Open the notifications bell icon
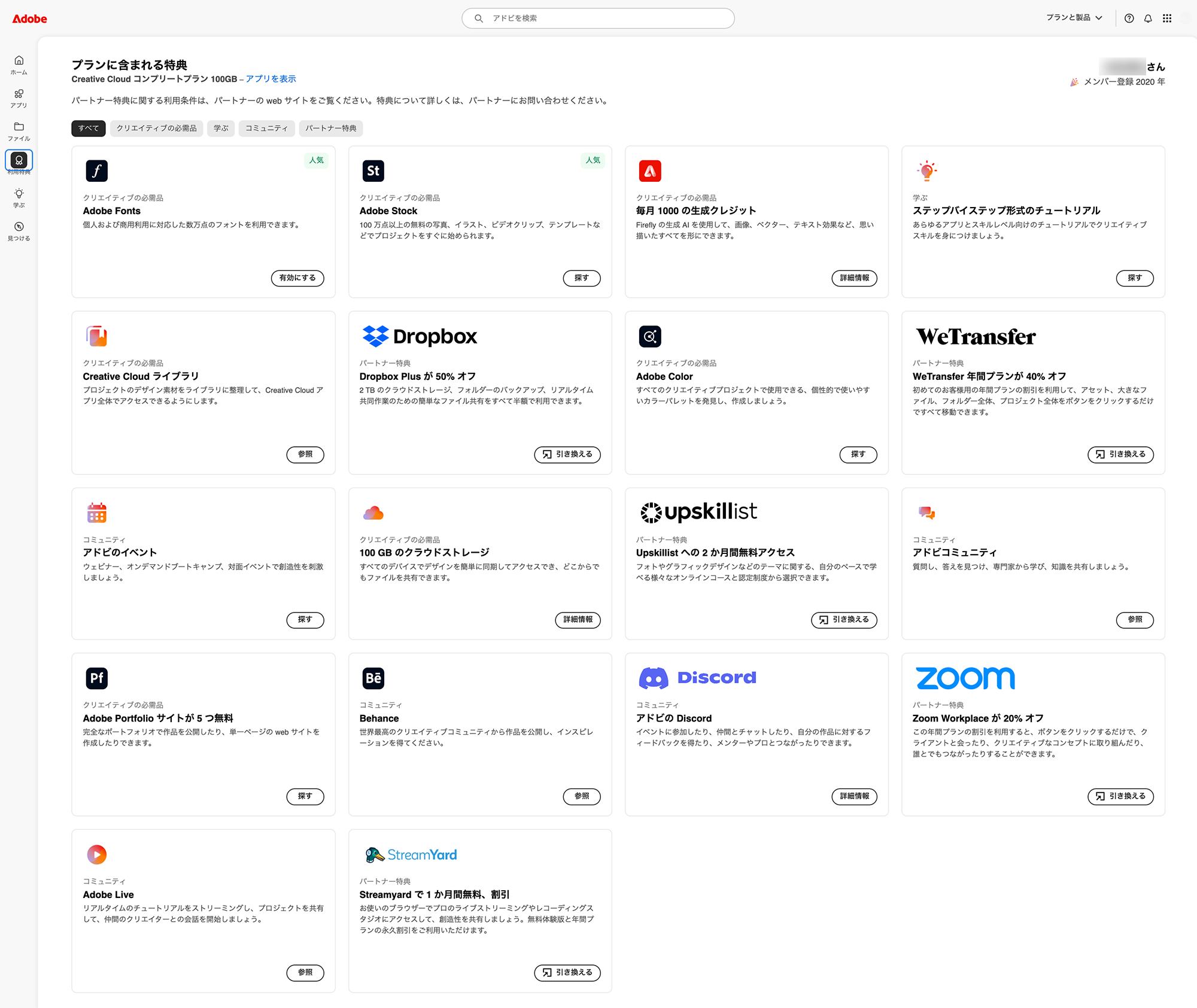Image resolution: width=1197 pixels, height=1008 pixels. [x=1148, y=19]
